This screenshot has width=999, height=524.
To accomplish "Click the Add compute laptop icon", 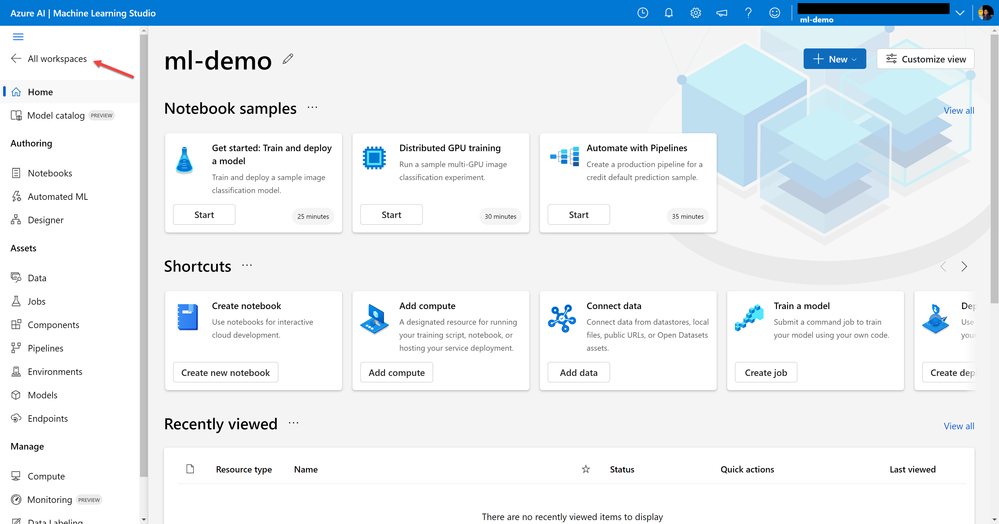I will [375, 319].
